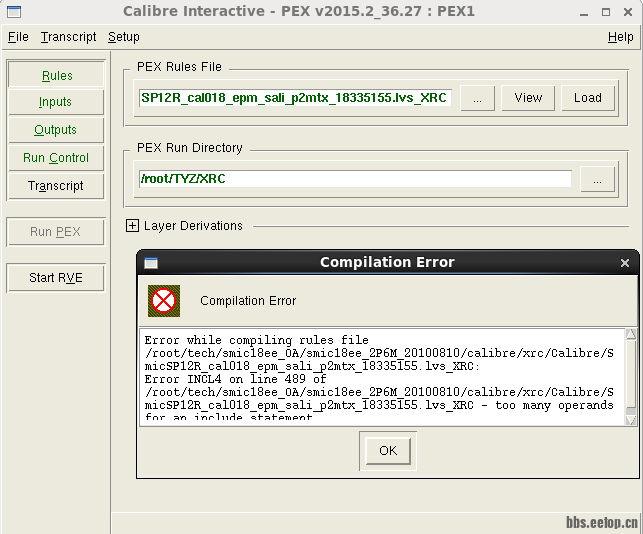Screen dimensions: 643x534
Task: Open the Help menu
Action: click(620, 37)
